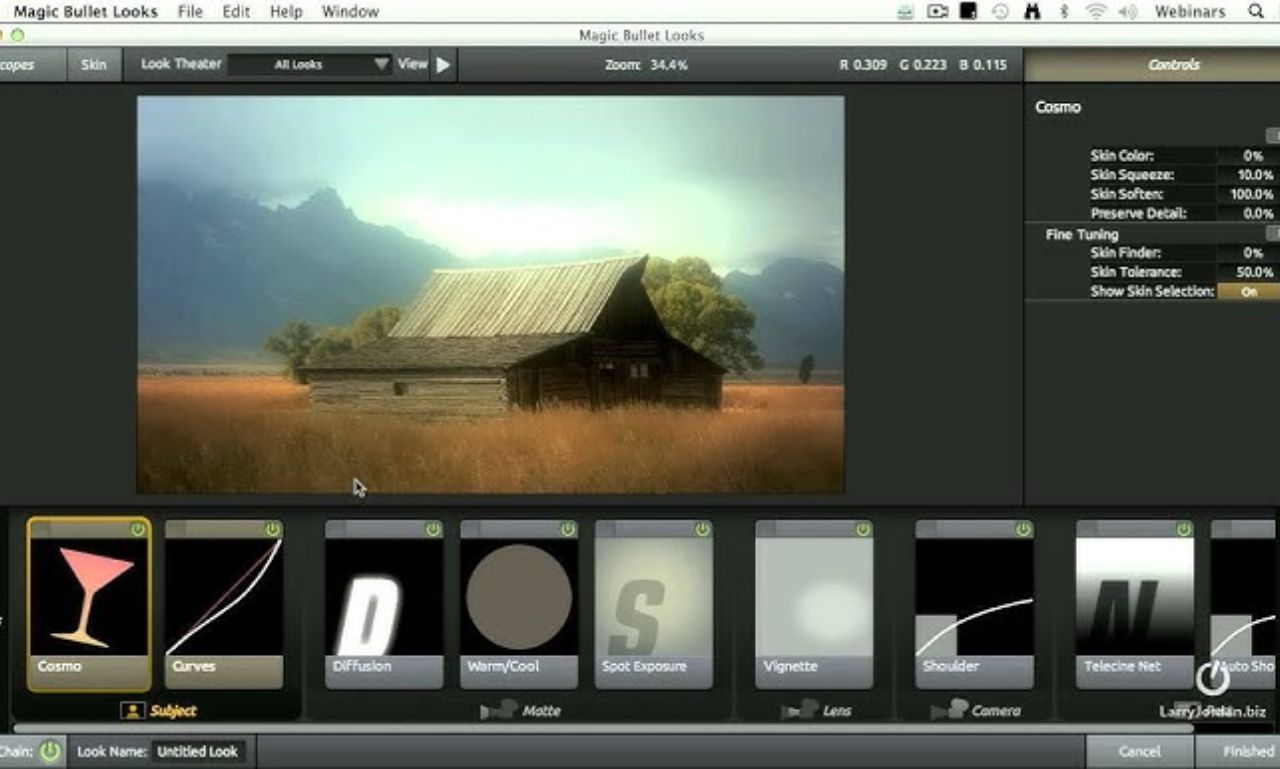1280x769 pixels.
Task: Select the Telecine Net tool card
Action: point(1135,604)
